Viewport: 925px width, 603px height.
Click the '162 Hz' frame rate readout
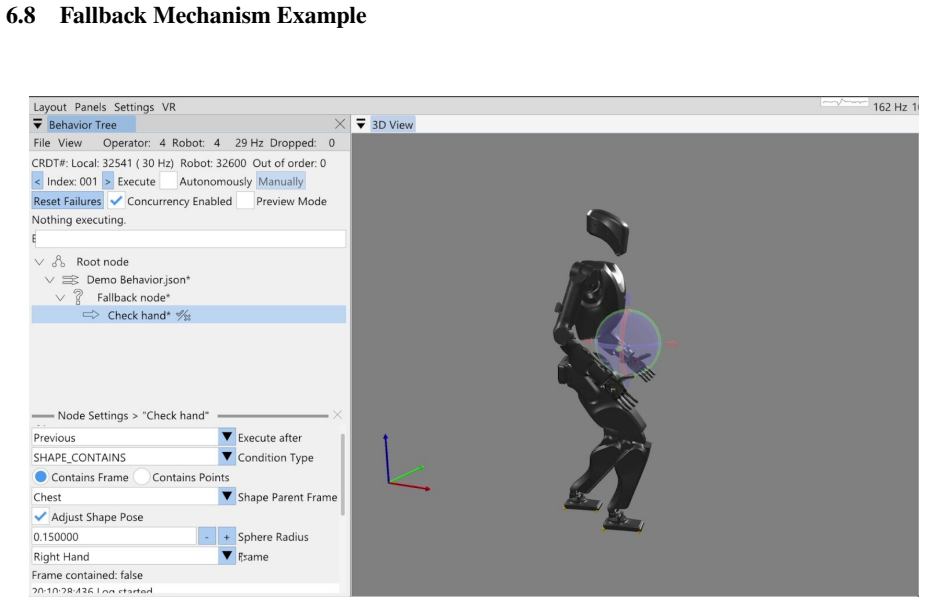[x=890, y=107]
